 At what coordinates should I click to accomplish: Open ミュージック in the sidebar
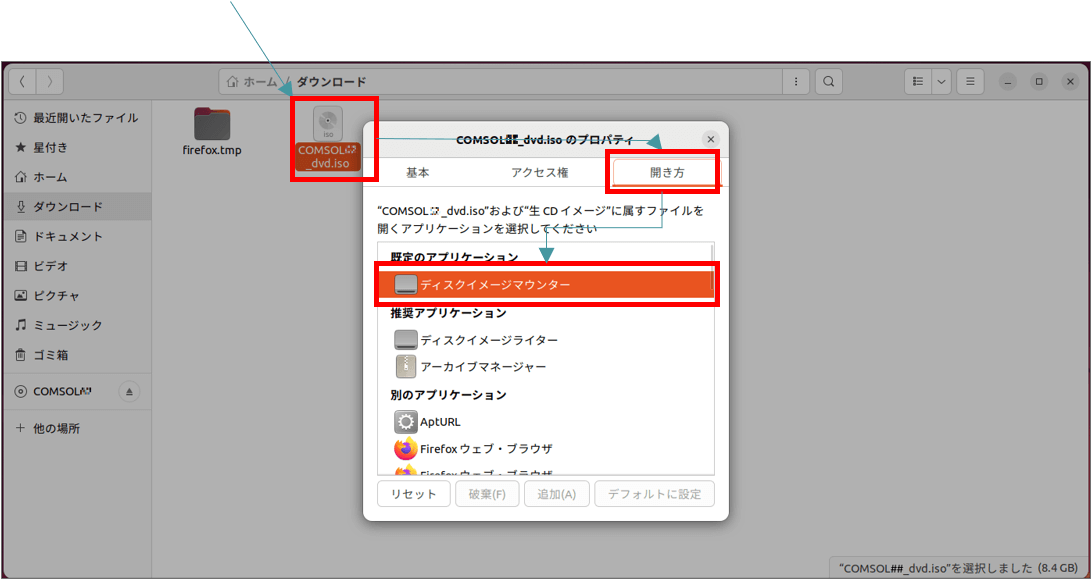(x=76, y=325)
